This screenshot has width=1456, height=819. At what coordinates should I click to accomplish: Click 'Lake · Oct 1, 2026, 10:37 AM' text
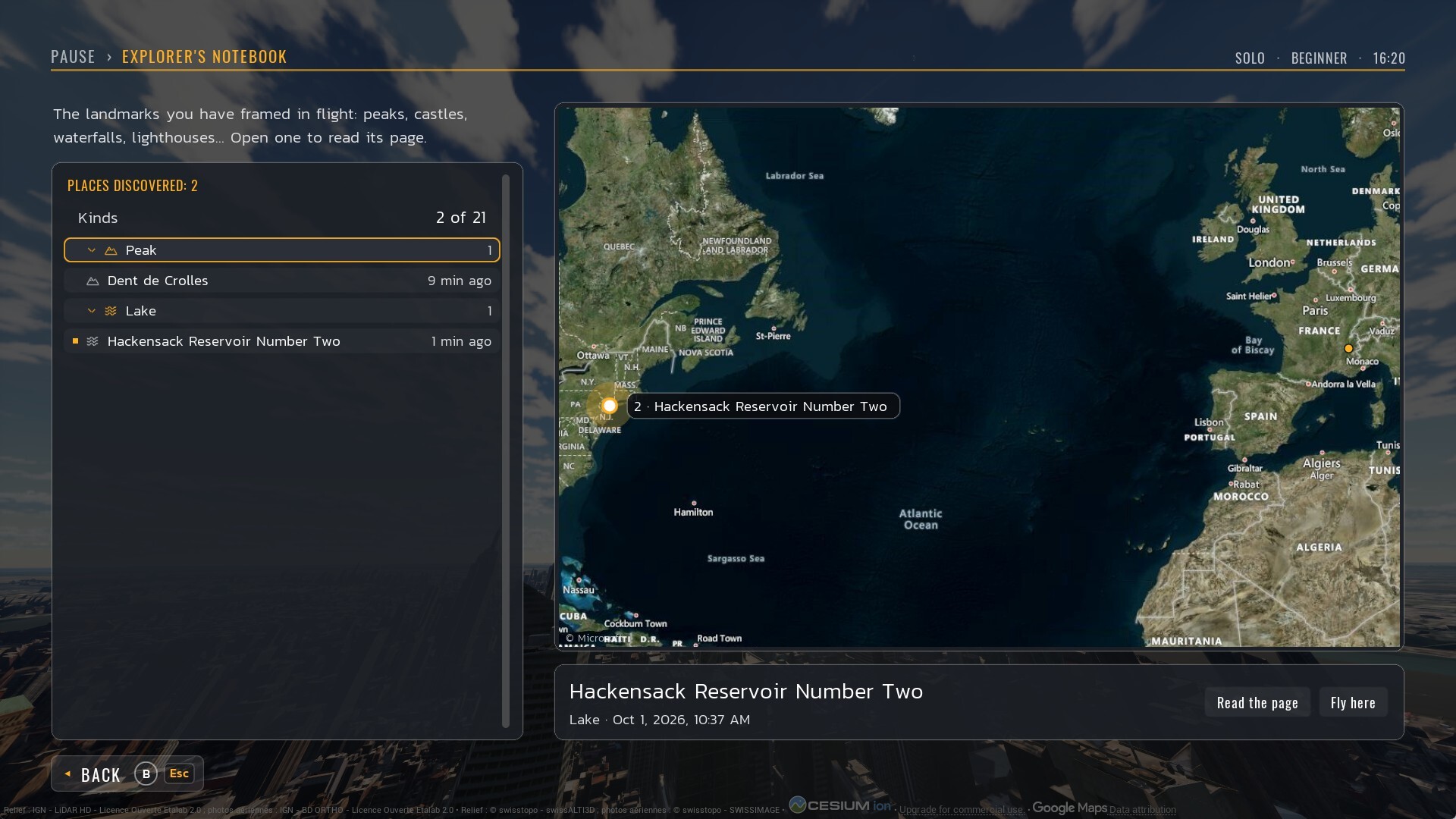click(x=660, y=720)
